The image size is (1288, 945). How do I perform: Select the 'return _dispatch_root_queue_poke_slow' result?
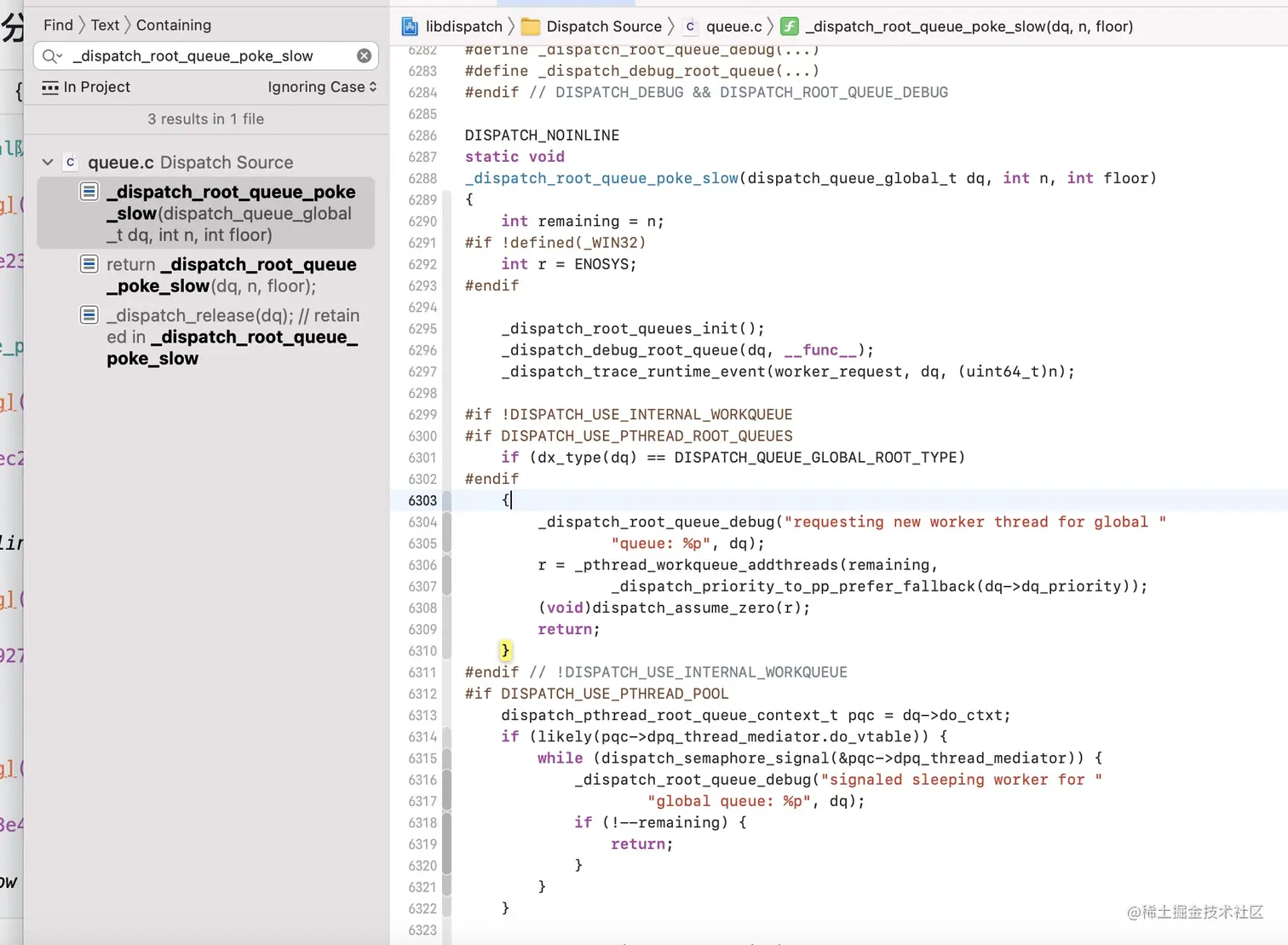click(206, 275)
